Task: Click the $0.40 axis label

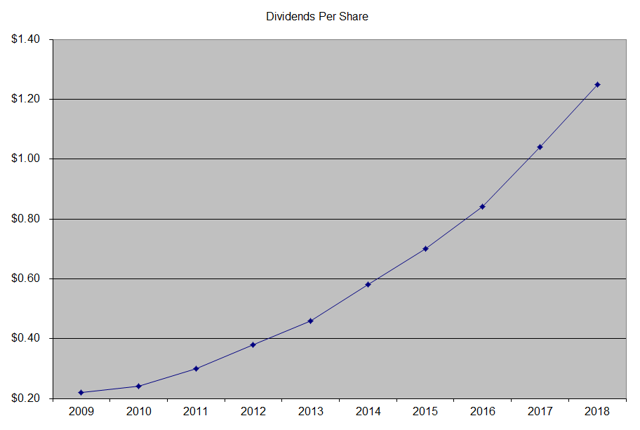Action: (26, 338)
